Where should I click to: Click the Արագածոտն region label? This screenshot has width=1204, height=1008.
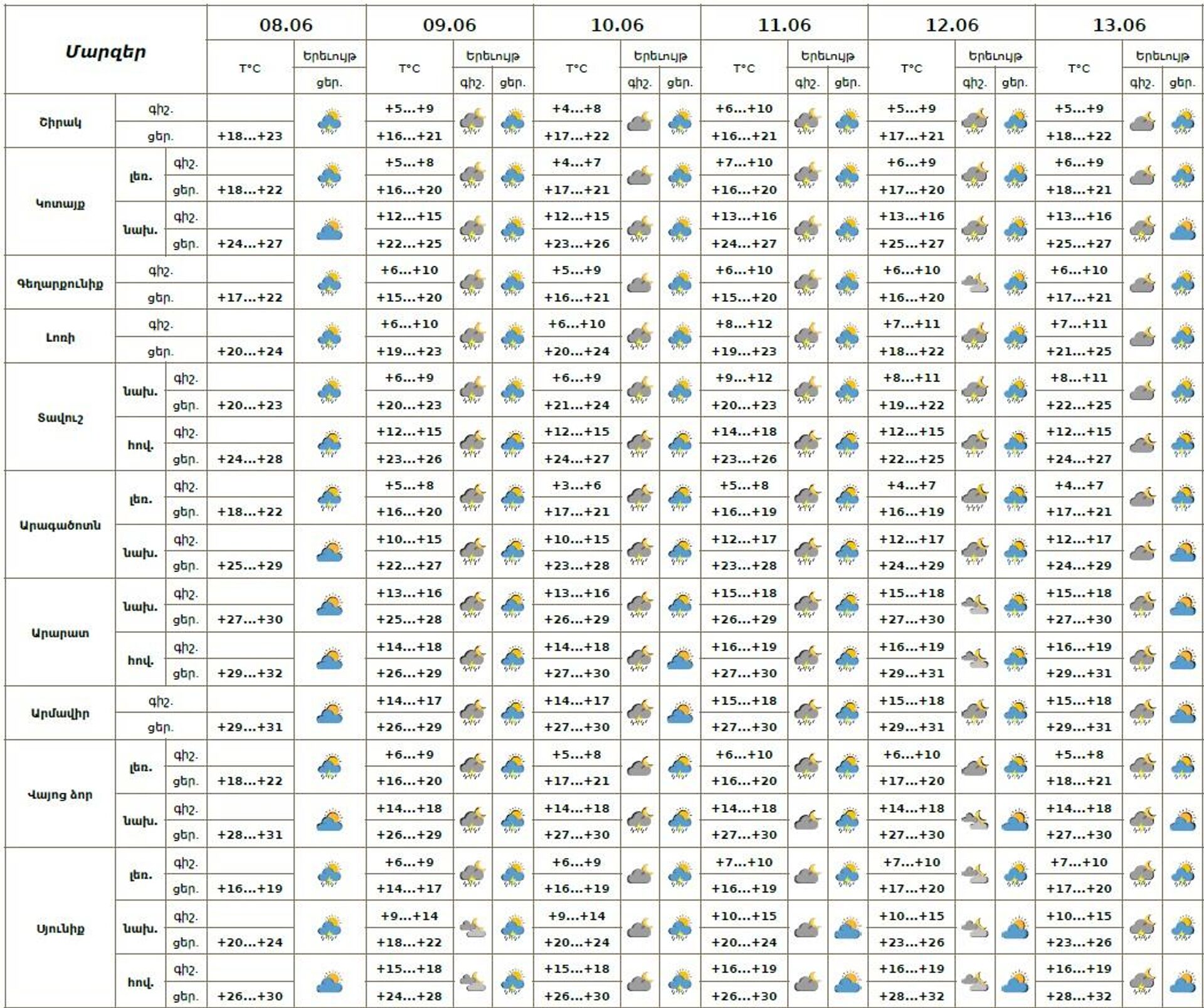click(x=60, y=525)
